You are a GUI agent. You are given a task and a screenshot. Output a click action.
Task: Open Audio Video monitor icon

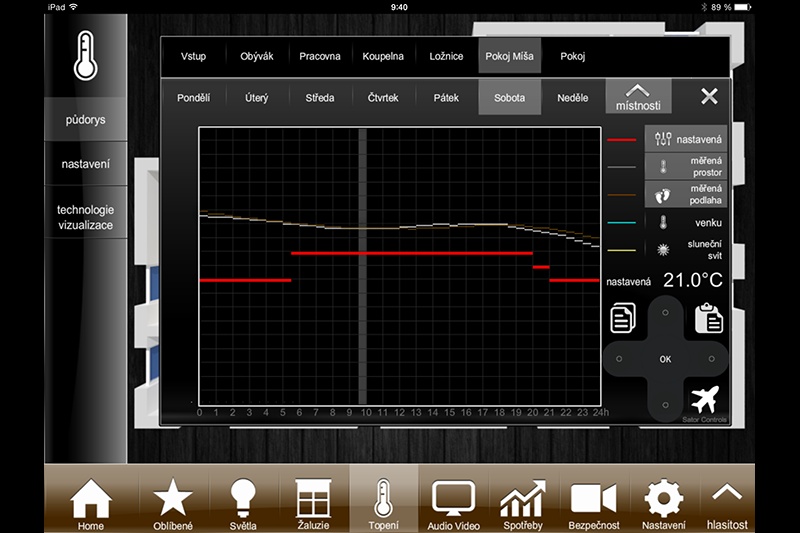tap(454, 504)
